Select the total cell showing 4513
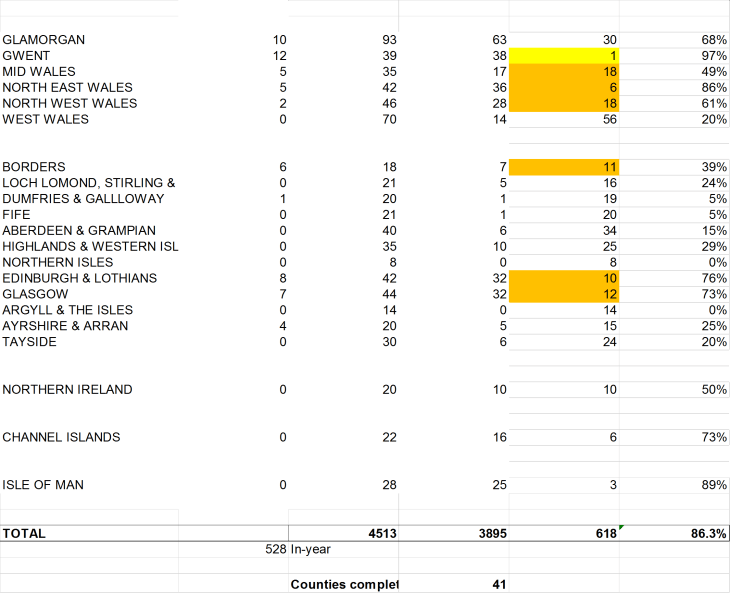The height and width of the screenshot is (593, 730). (x=343, y=534)
